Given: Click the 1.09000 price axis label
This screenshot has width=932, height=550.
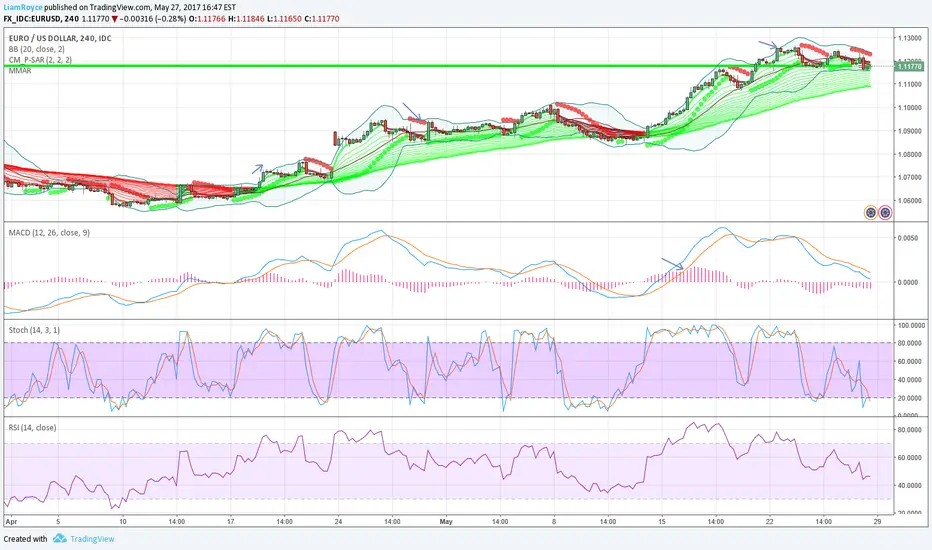Looking at the screenshot, I should coord(909,131).
